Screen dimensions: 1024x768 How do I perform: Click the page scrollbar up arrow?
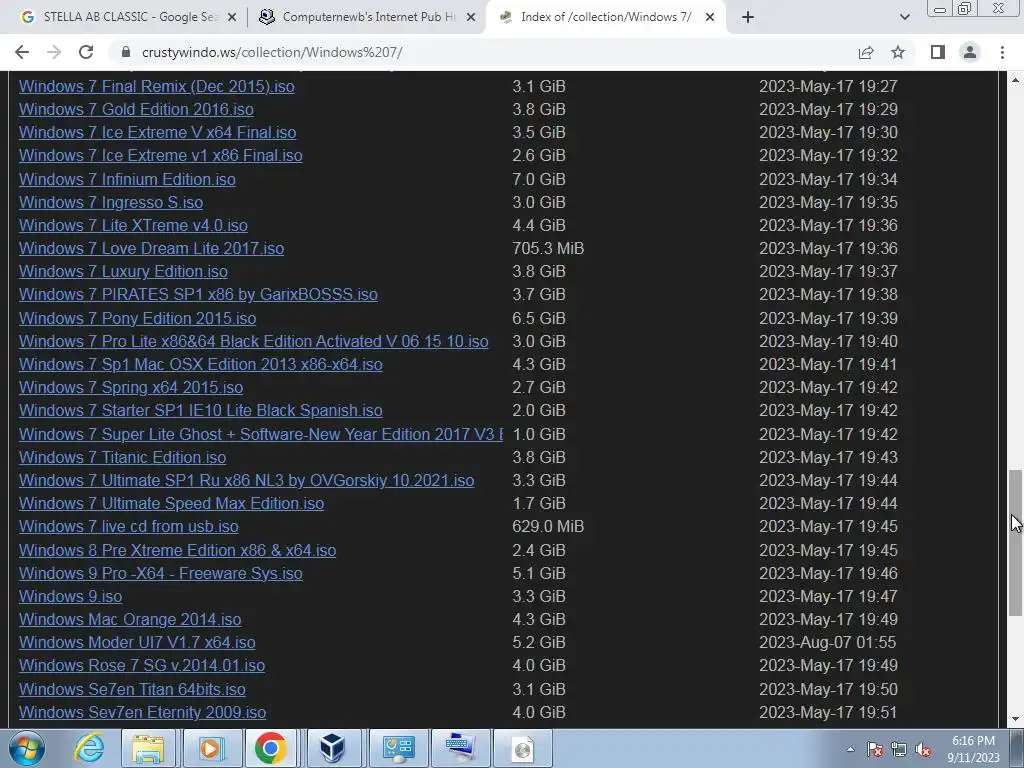coord(1016,80)
